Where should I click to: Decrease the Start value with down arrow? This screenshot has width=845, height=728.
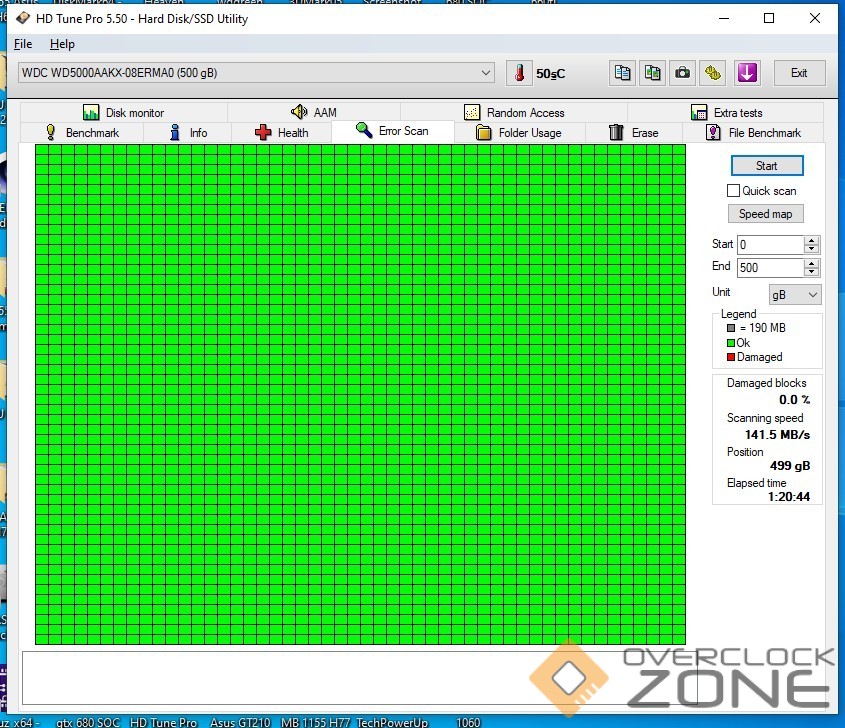click(811, 249)
